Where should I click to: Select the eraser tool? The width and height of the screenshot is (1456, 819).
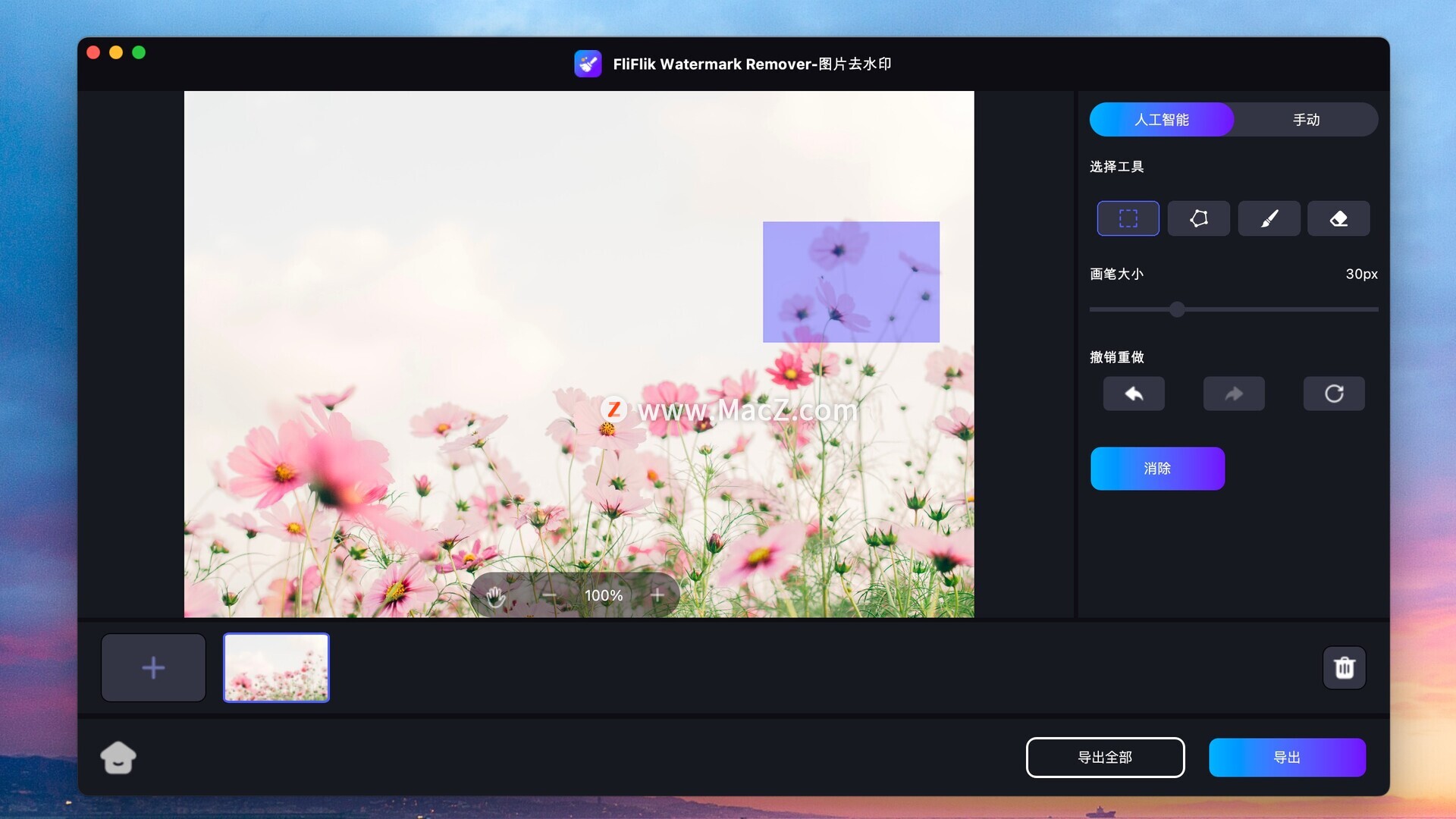1338,218
